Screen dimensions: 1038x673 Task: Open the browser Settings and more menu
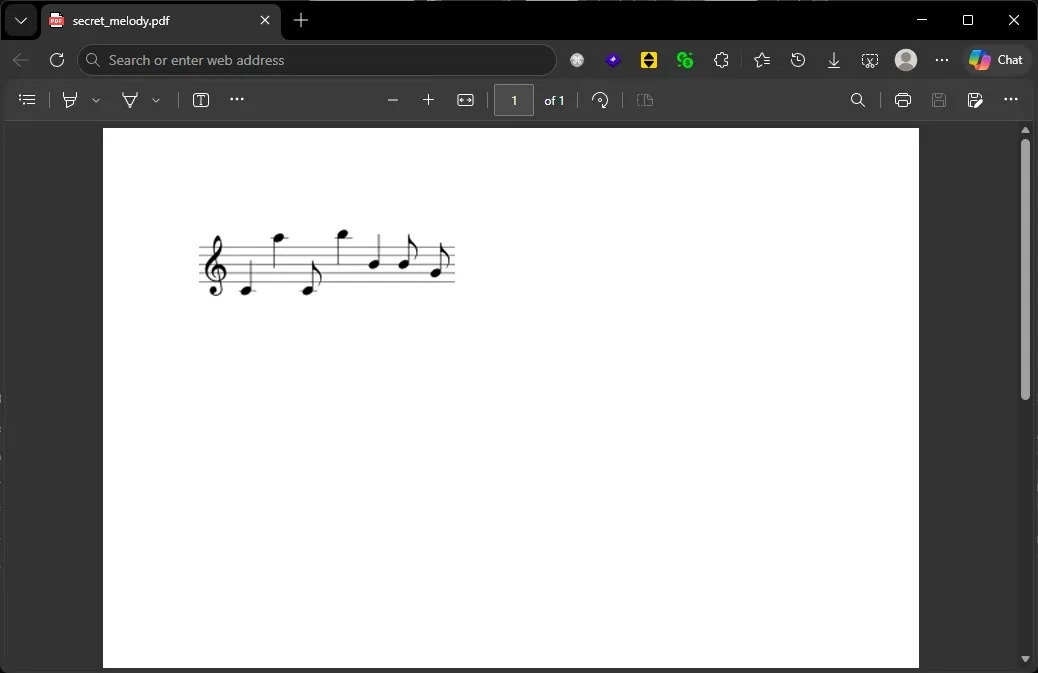942,60
